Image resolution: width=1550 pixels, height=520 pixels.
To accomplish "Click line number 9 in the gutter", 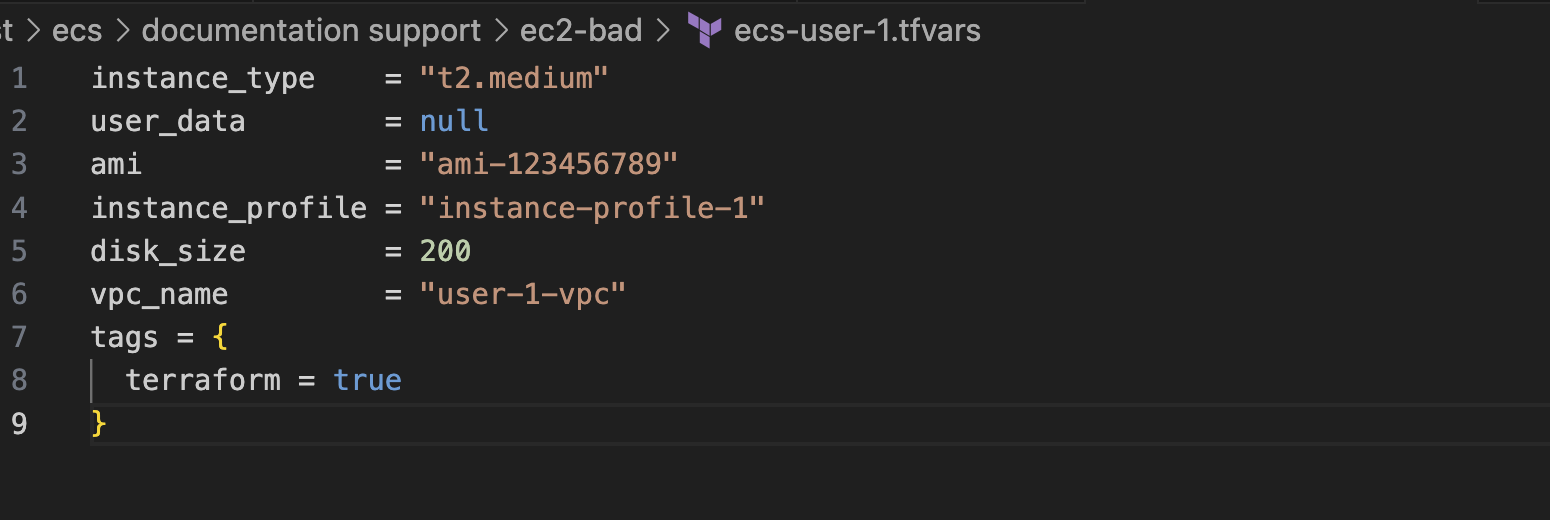I will coord(19,424).
